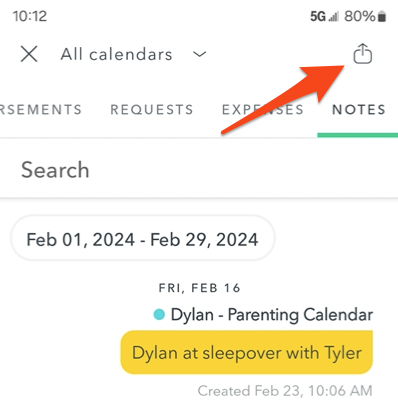
Task: Tap the 10:12 status bar clock
Action: [x=30, y=16]
